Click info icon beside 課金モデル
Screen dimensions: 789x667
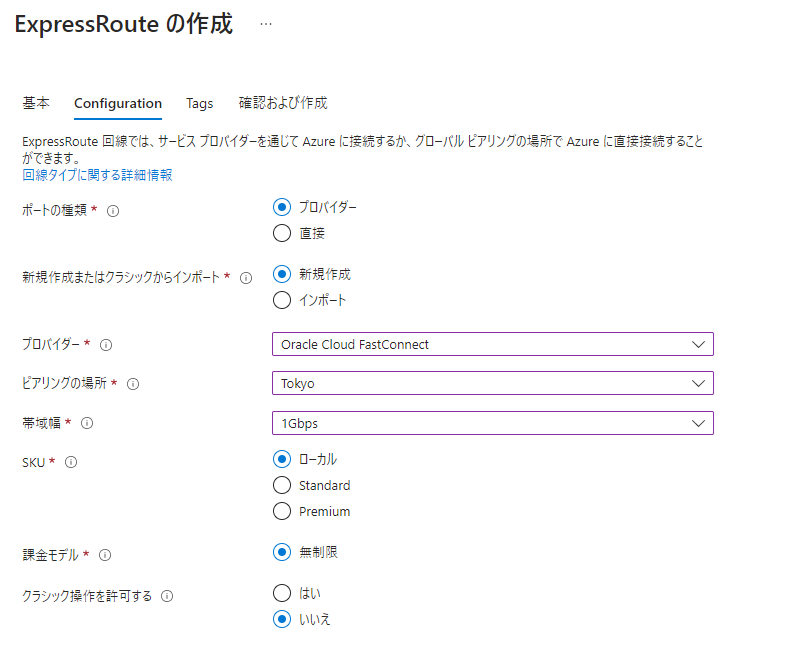(105, 555)
